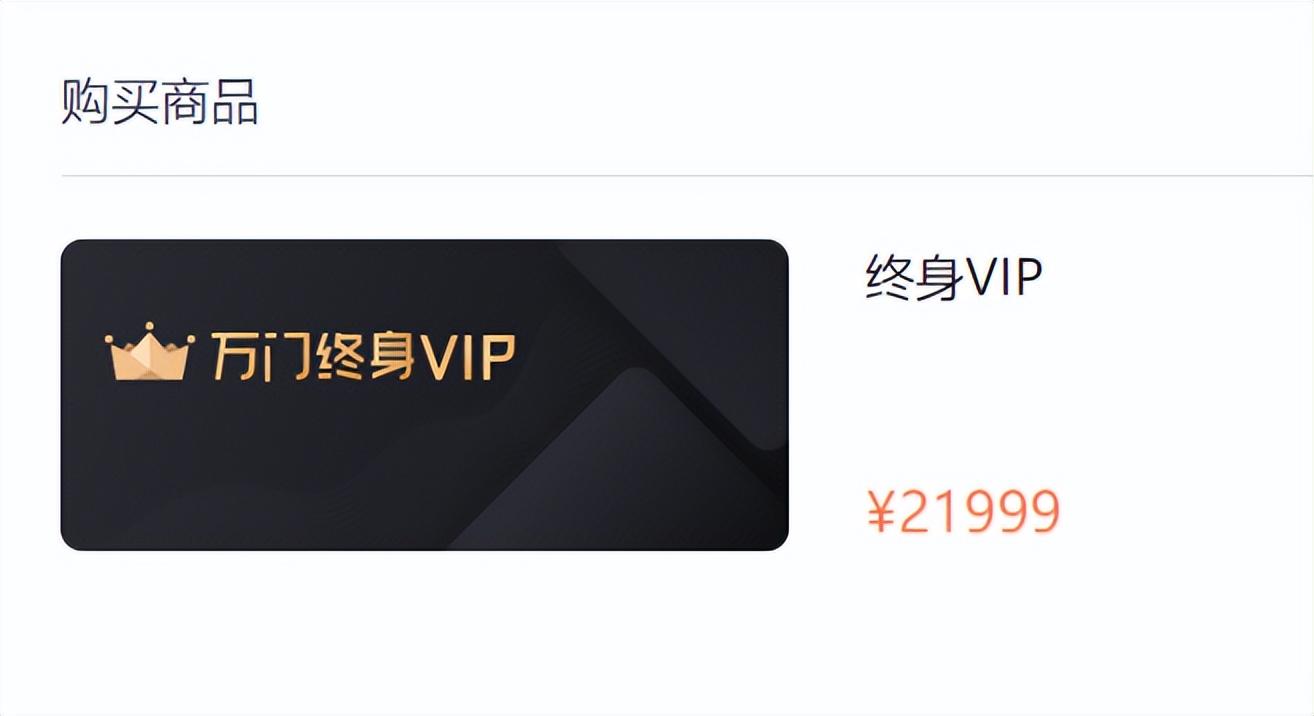Click the 购买 characters in the heading
The height and width of the screenshot is (716, 1314).
click(x=110, y=102)
